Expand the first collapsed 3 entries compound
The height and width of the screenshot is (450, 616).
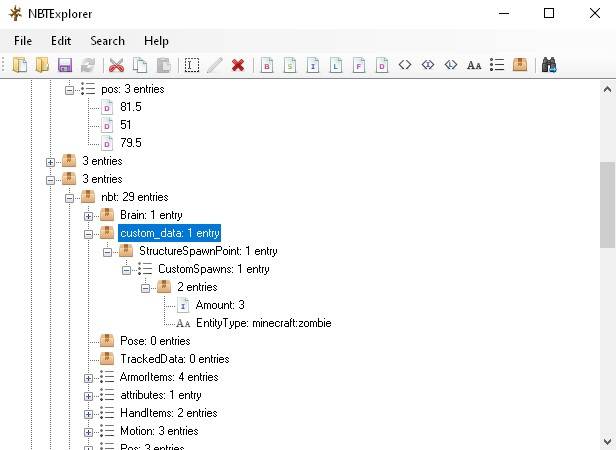coord(51,162)
